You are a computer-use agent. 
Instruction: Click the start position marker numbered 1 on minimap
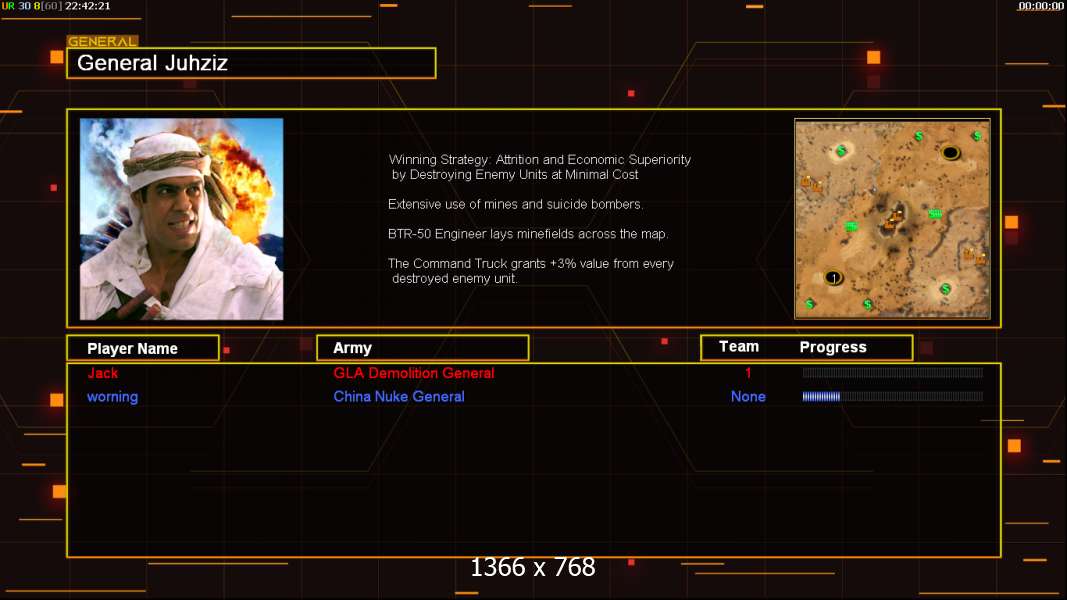point(834,278)
